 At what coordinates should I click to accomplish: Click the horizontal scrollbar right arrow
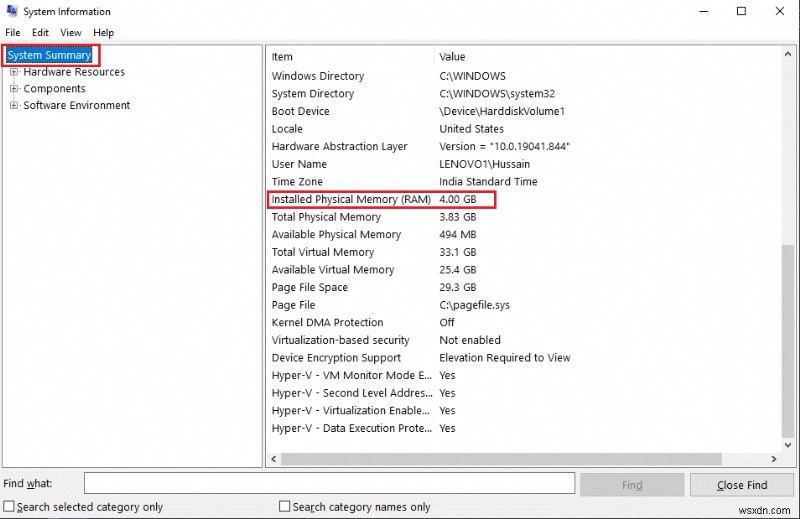774,459
